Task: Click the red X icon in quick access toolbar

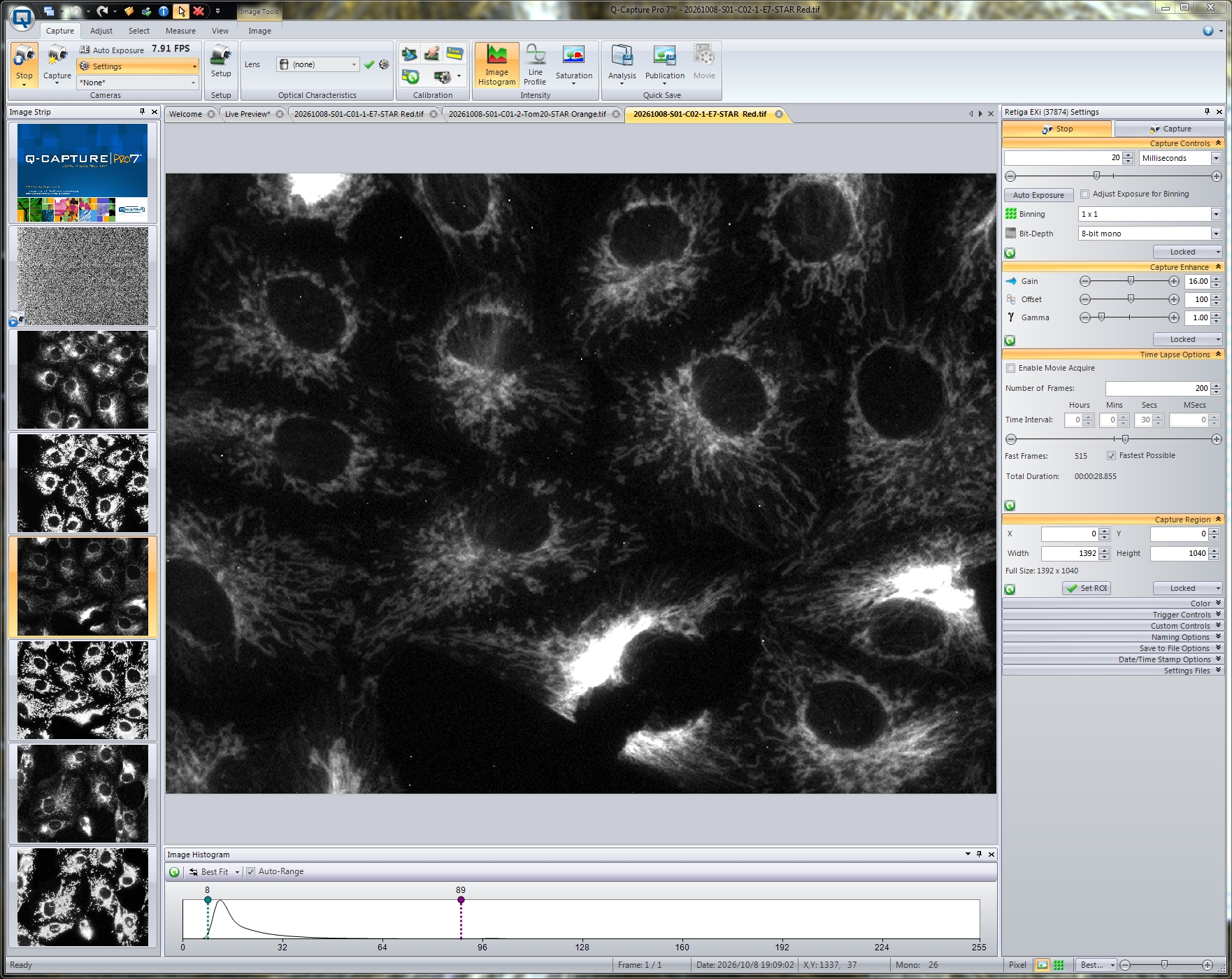Action: (199, 10)
